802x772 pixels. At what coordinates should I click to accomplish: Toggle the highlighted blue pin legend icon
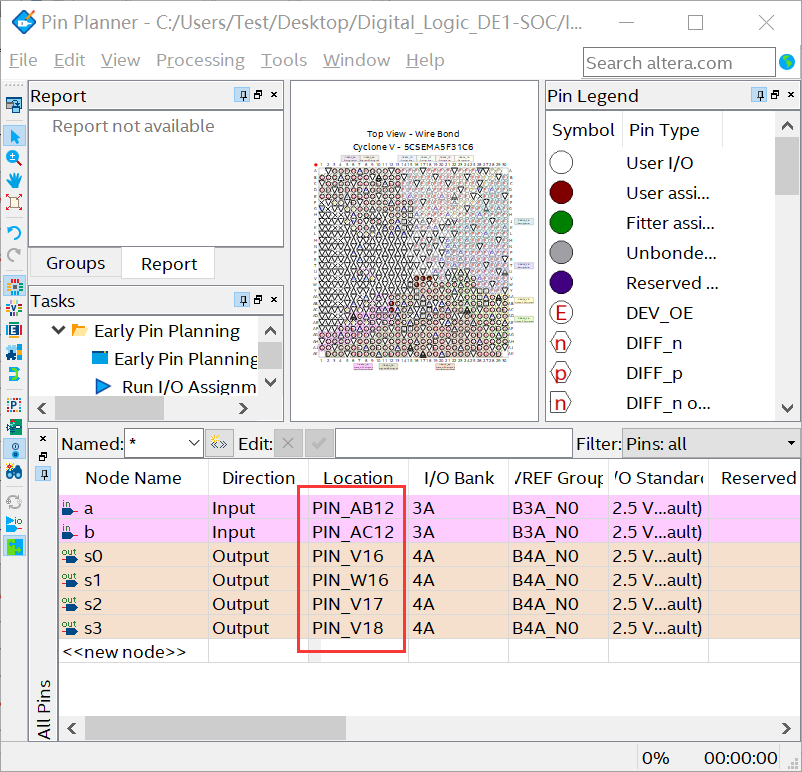click(x=14, y=449)
